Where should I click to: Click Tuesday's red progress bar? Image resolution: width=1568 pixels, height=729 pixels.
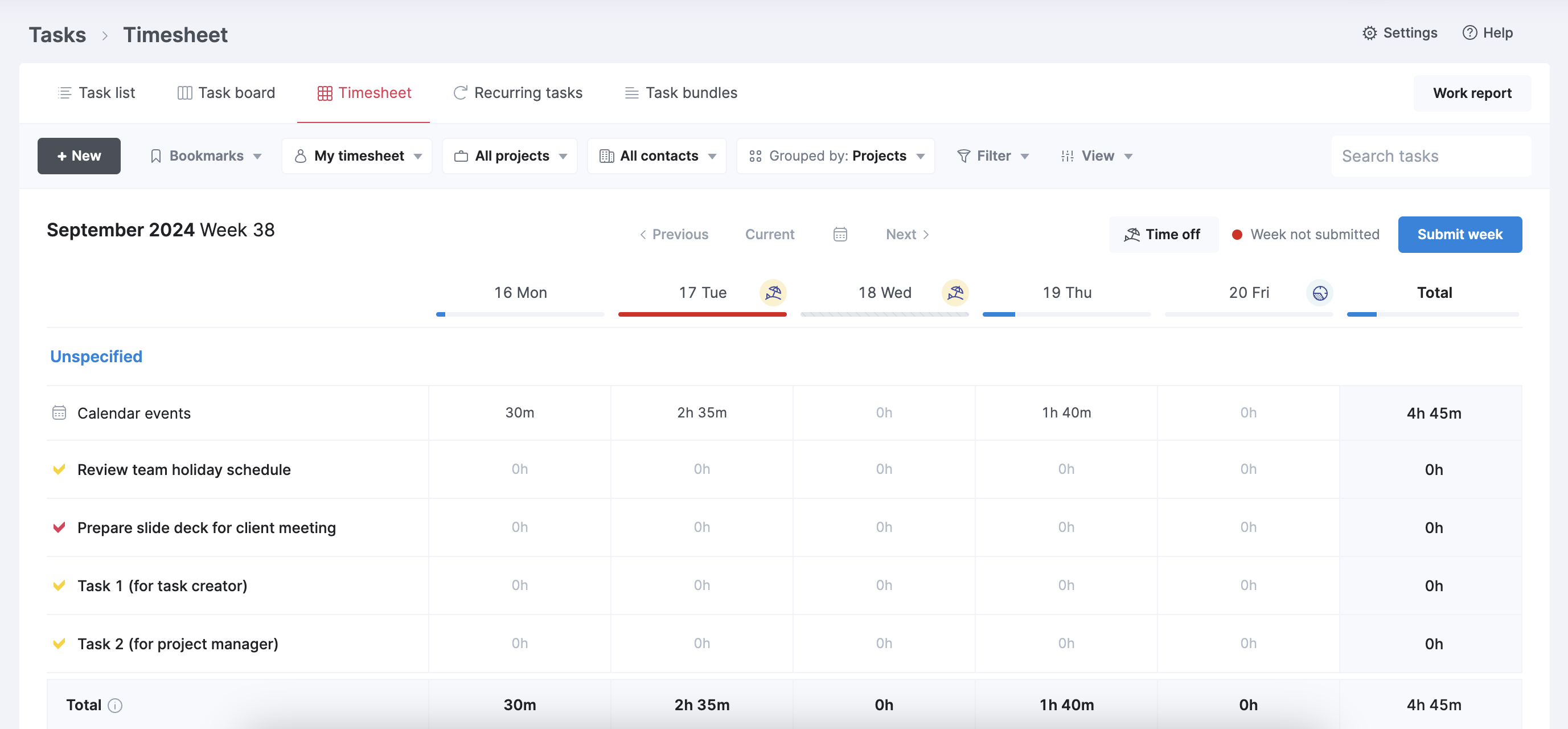702,314
